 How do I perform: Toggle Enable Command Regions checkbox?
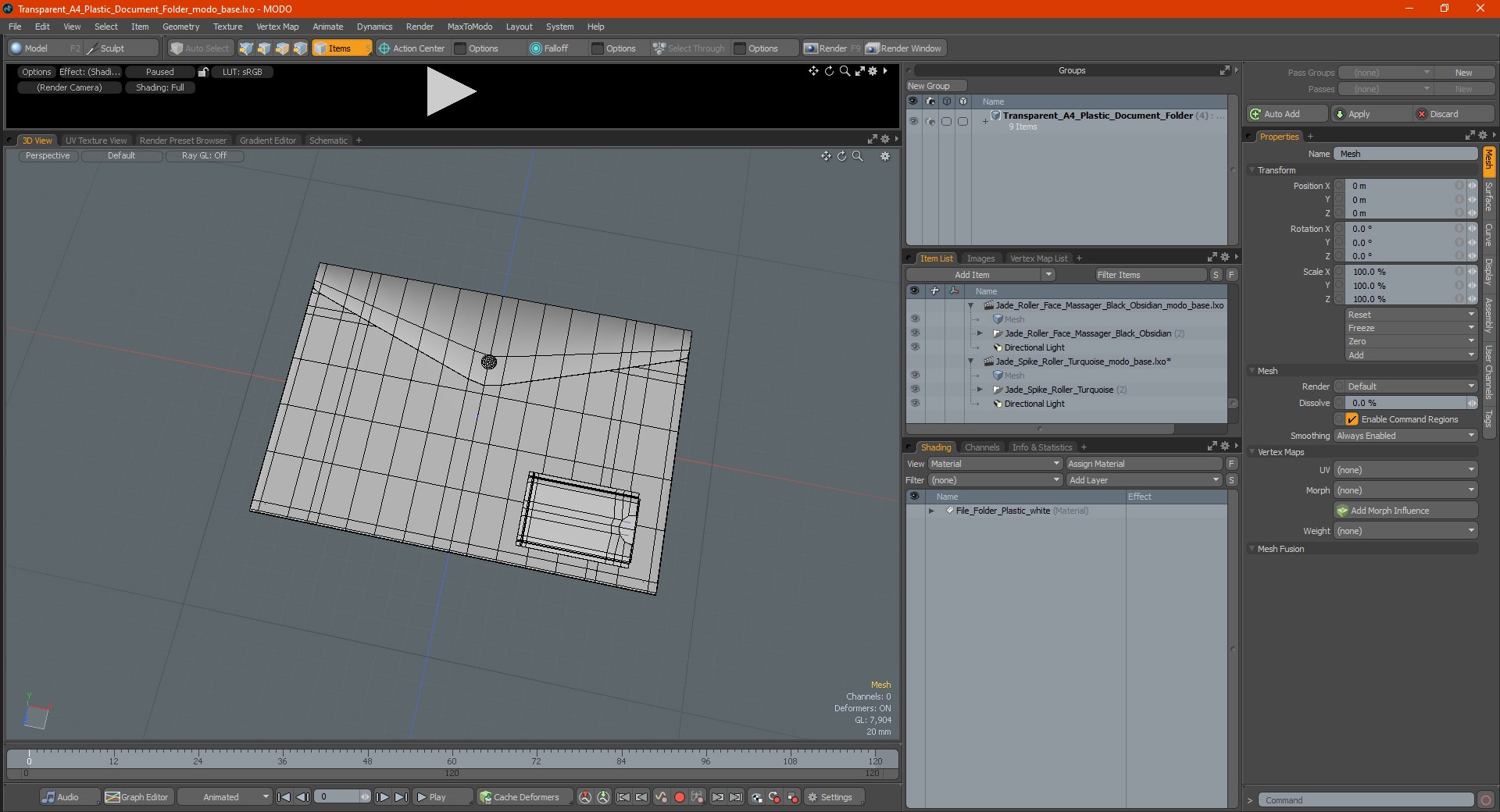pyautogui.click(x=1352, y=419)
